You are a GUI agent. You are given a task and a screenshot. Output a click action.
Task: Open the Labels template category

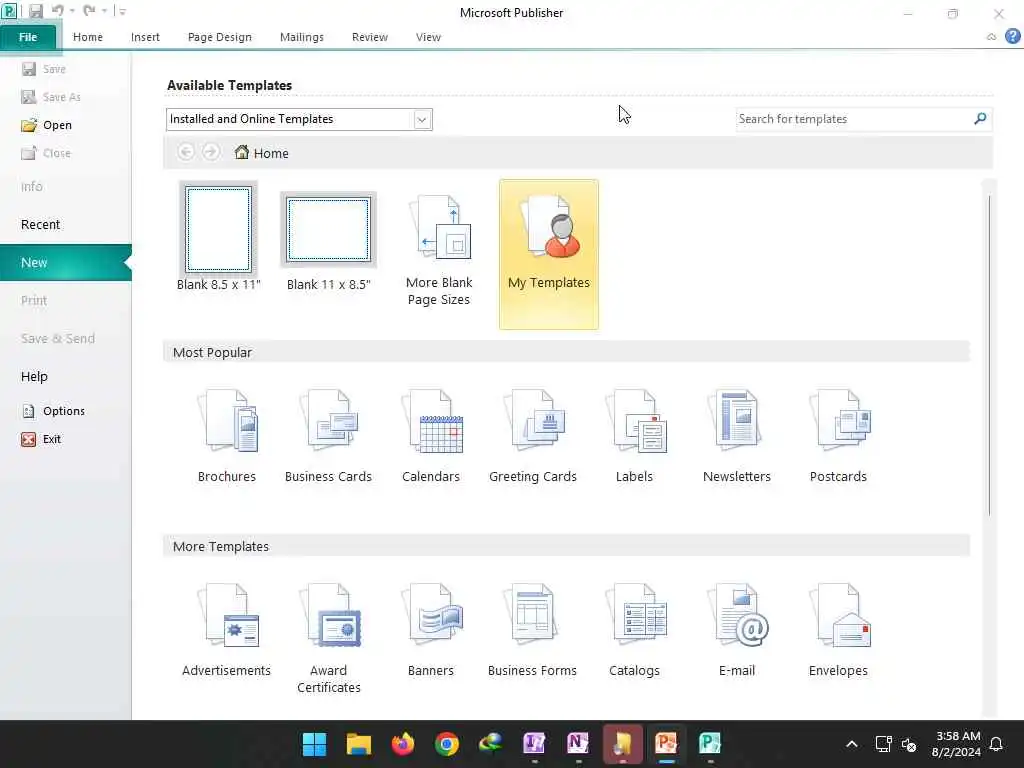634,436
